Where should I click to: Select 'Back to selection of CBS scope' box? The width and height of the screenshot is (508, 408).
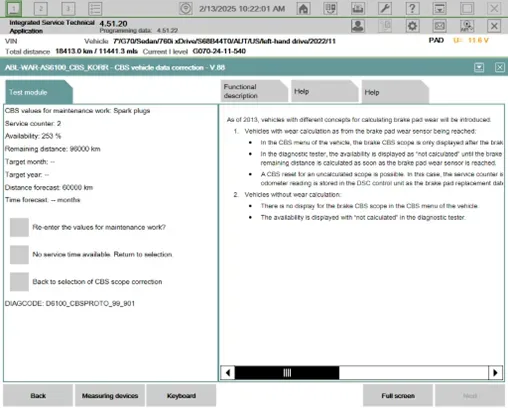[19, 282]
